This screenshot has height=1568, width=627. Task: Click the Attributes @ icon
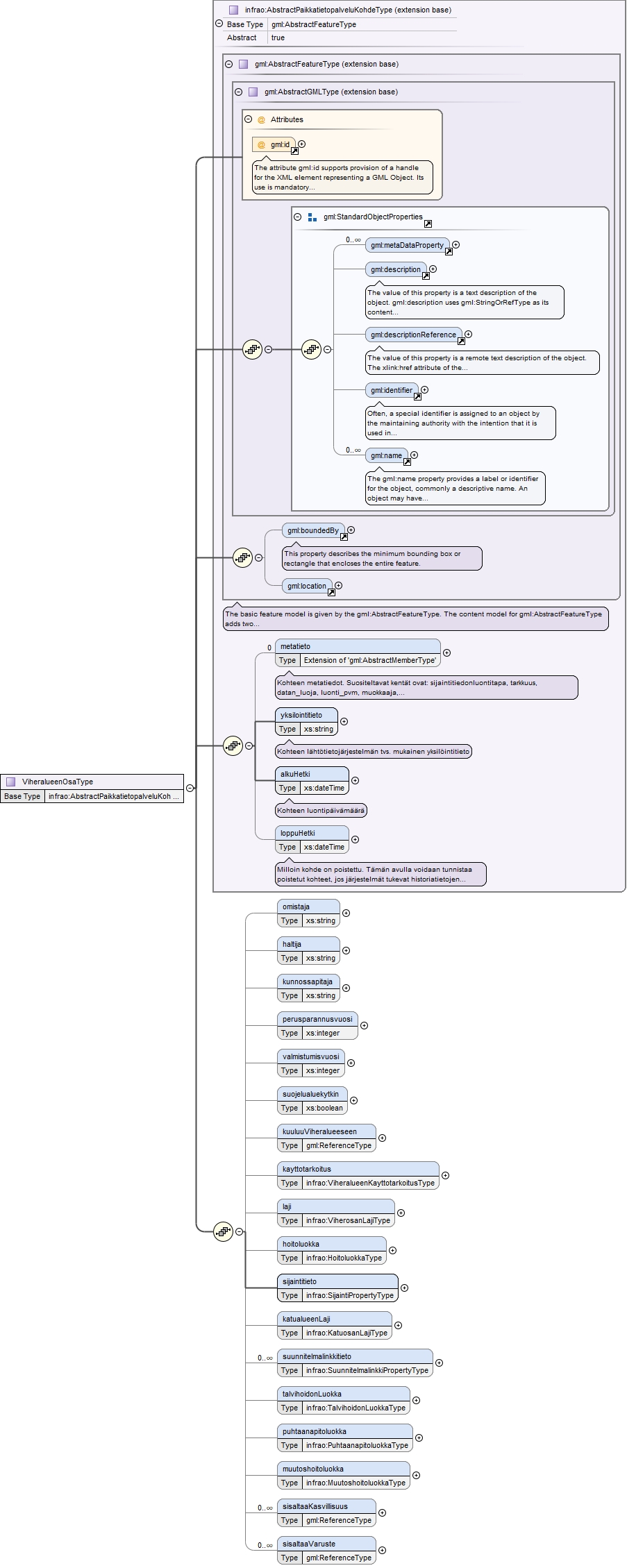(x=261, y=119)
